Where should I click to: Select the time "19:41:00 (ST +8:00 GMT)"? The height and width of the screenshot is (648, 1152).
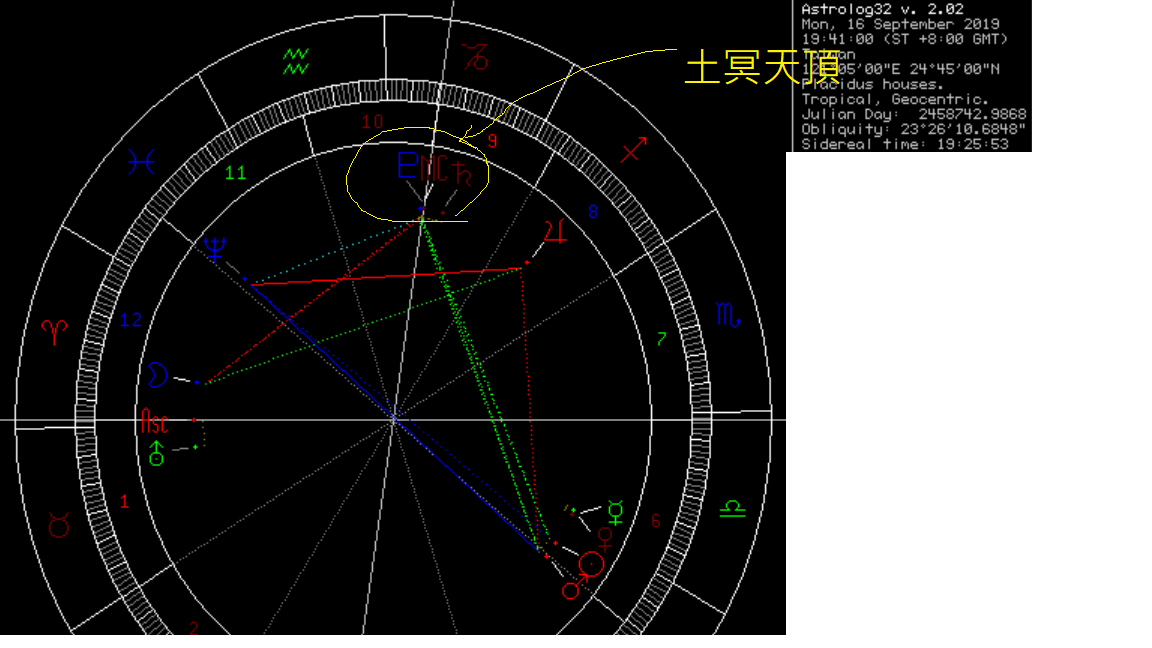pos(905,39)
